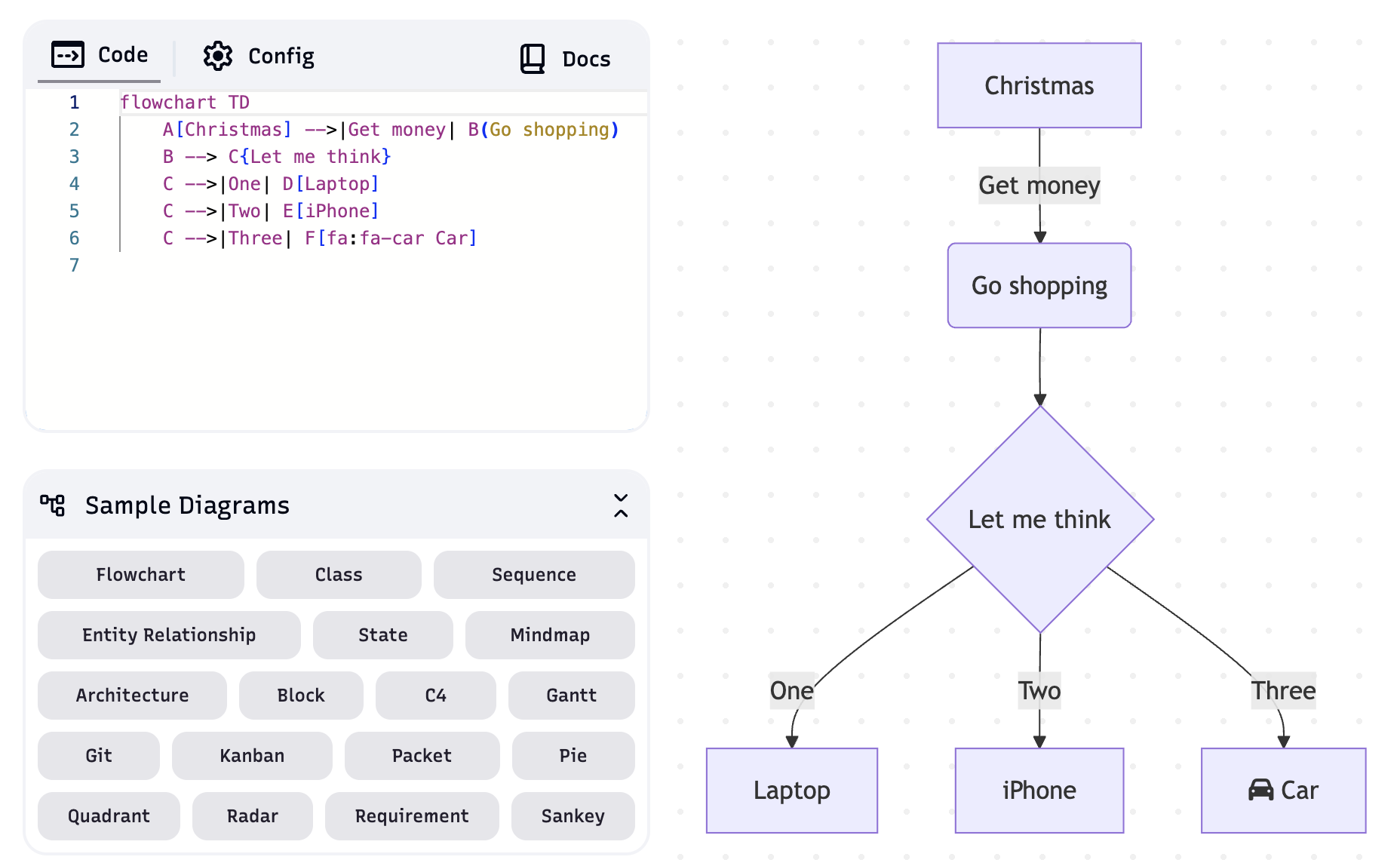Image resolution: width=1400 pixels, height=863 pixels.
Task: Click the 'Two' edge label
Action: pos(1039,690)
